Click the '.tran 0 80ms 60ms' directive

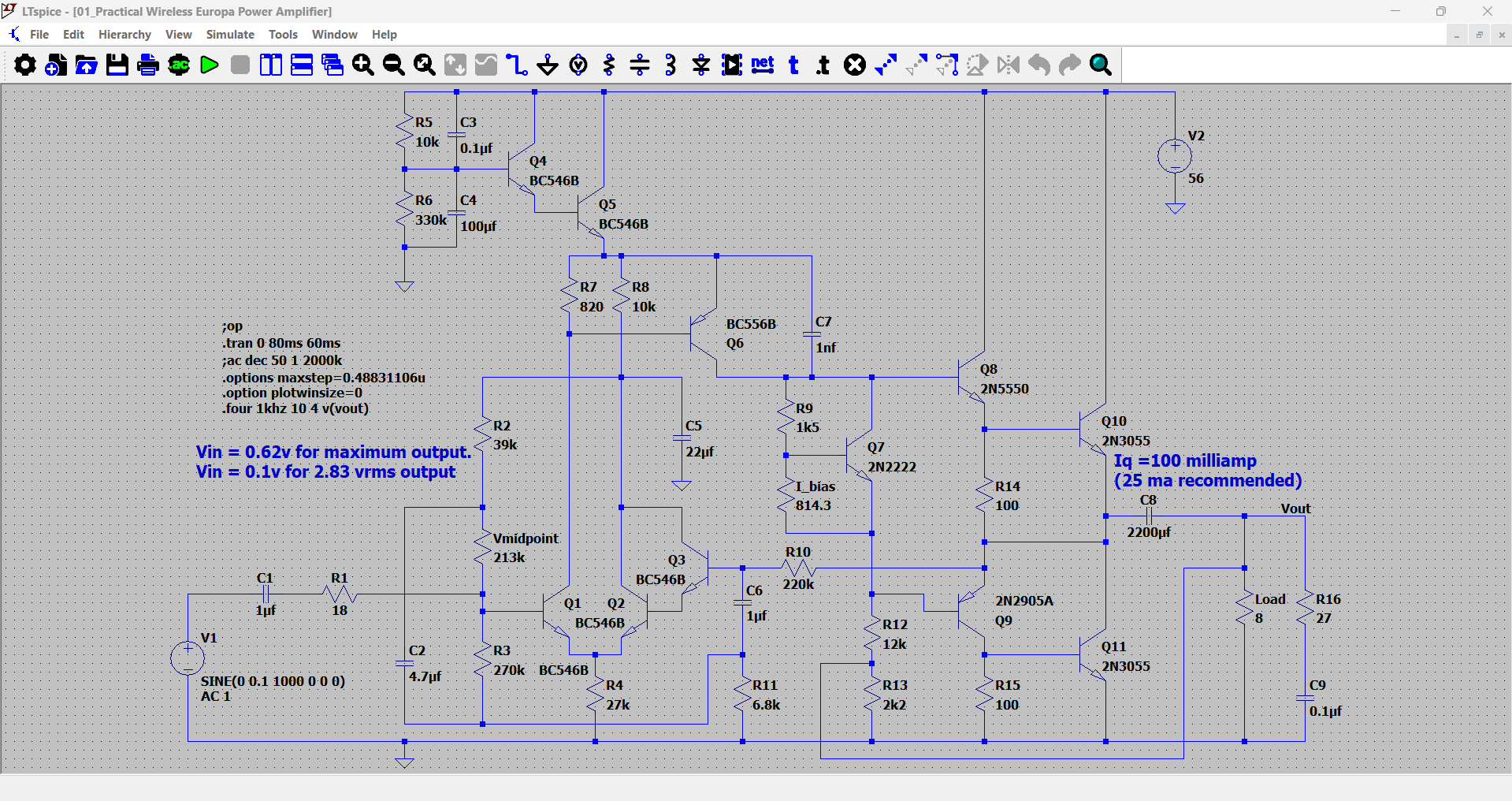pos(281,343)
